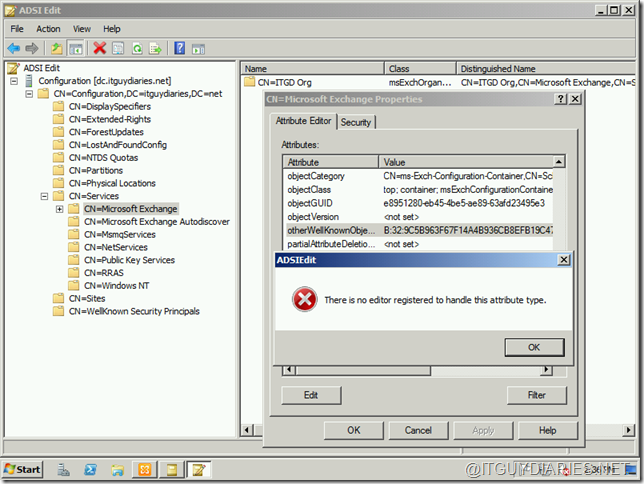Go back with the blue Back arrow

pyautogui.click(x=14, y=48)
